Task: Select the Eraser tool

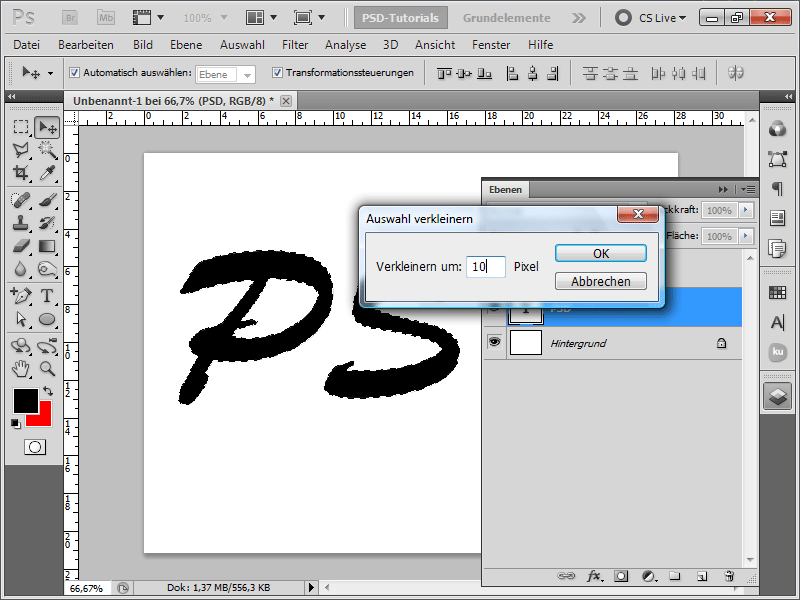Action: point(20,246)
